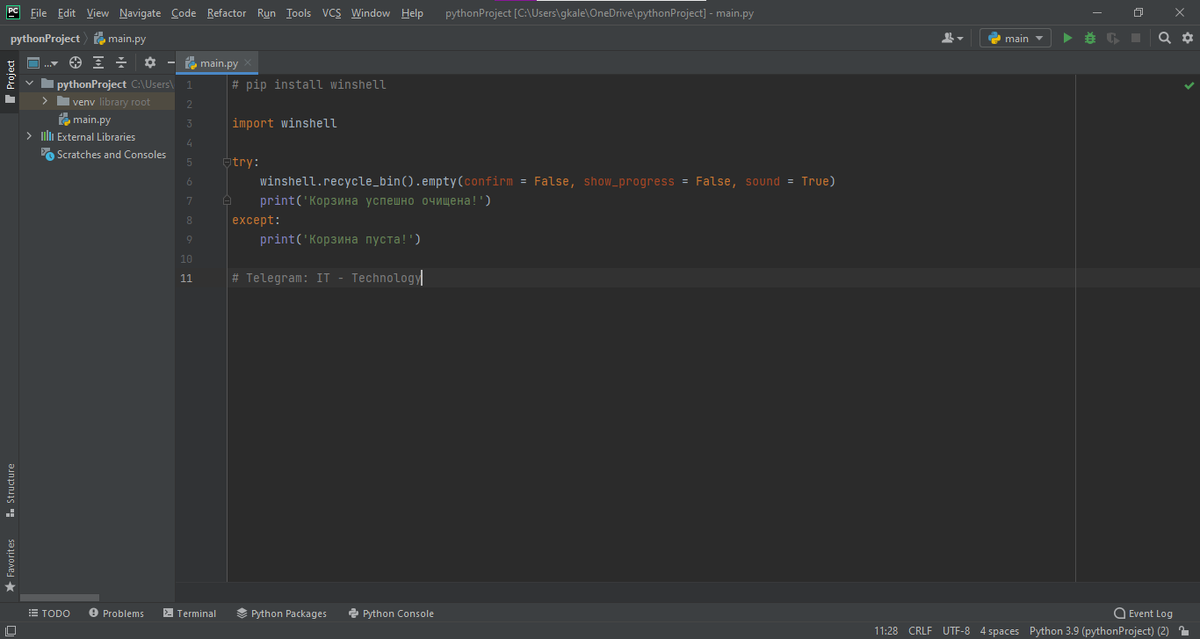Open Search Everywhere with the magnifier icon
1200x639 pixels.
tap(1165, 37)
